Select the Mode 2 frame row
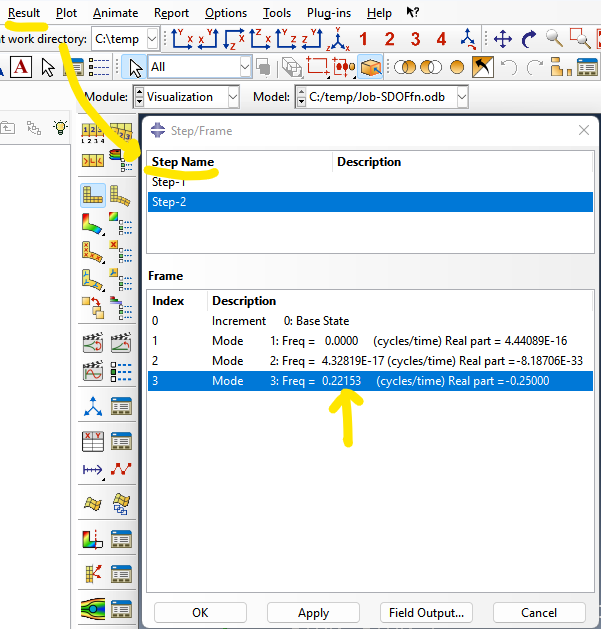The height and width of the screenshot is (629, 601). (370, 361)
